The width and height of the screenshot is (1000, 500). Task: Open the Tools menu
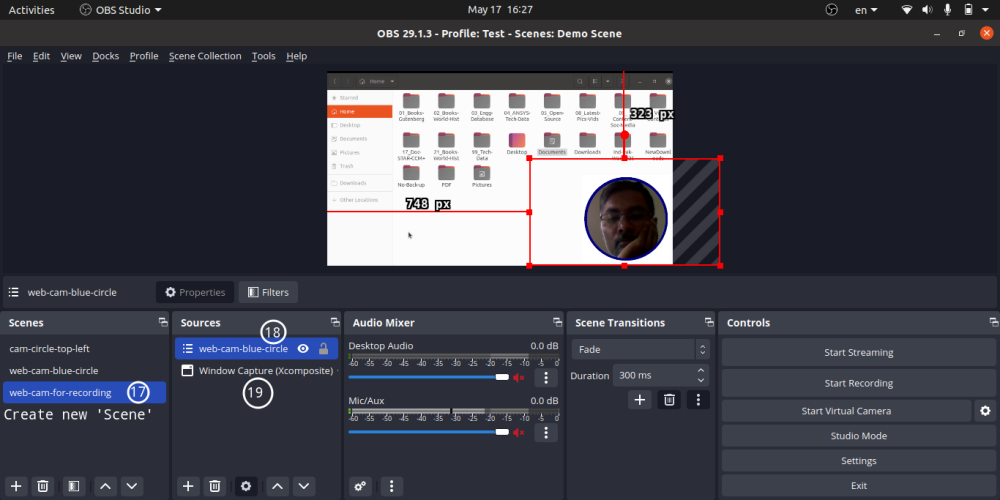[263, 56]
